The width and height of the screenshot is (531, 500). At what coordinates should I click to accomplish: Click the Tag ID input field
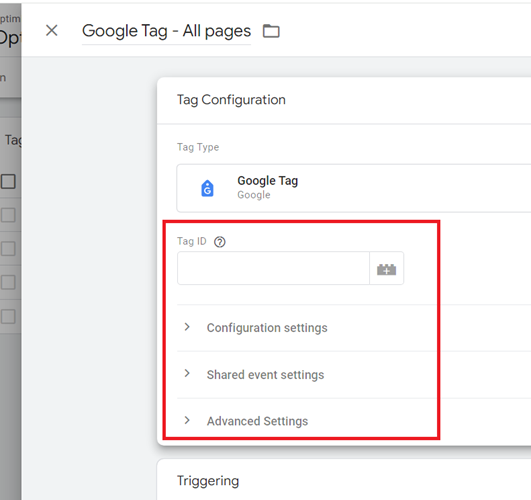(x=273, y=268)
